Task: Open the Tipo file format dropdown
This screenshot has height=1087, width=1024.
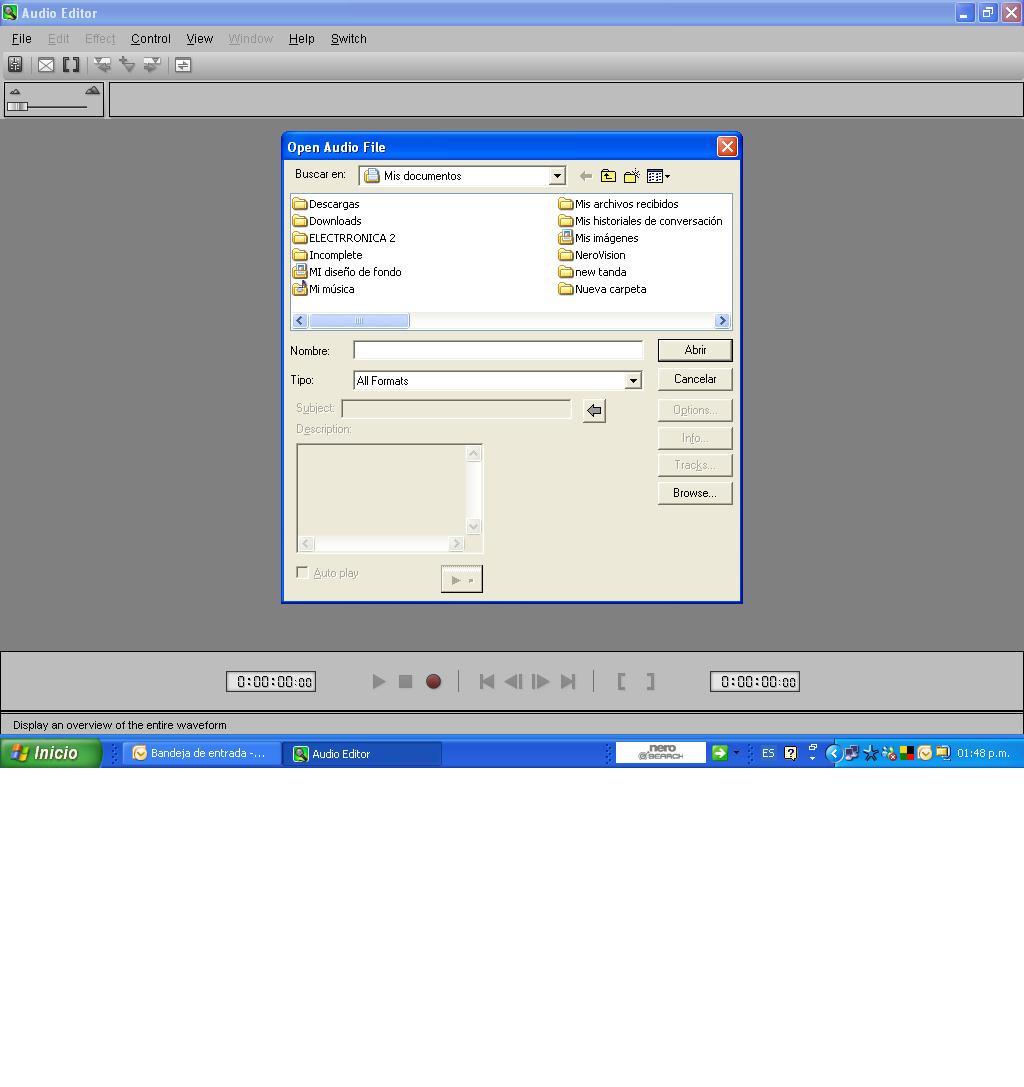Action: click(x=633, y=380)
